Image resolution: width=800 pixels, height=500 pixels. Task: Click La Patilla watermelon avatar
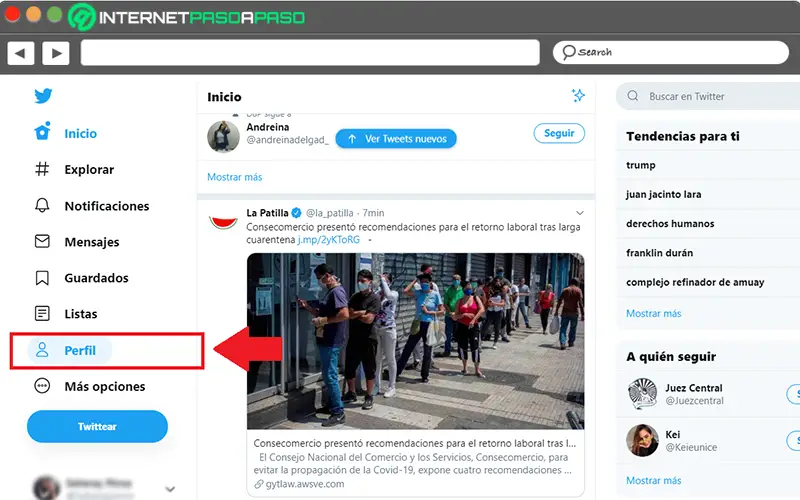pos(223,222)
